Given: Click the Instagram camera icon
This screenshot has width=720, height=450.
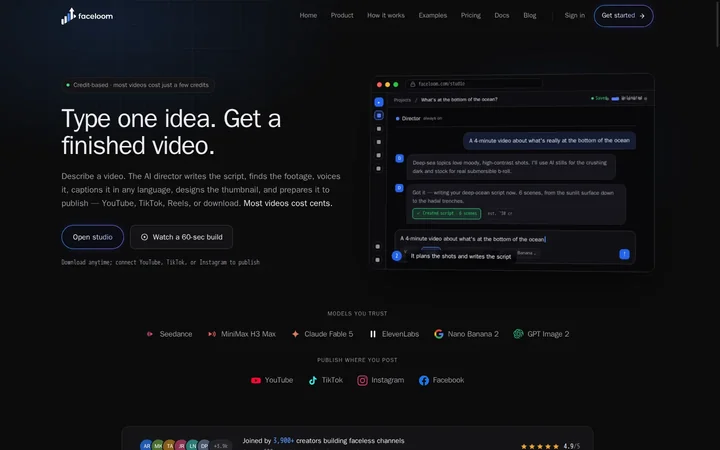Looking at the screenshot, I should point(362,380).
